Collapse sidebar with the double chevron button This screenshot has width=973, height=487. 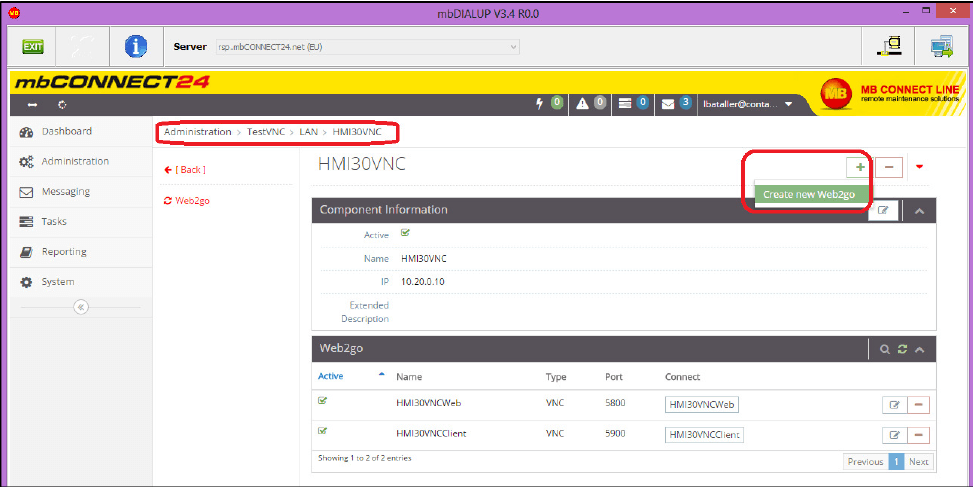tap(81, 307)
